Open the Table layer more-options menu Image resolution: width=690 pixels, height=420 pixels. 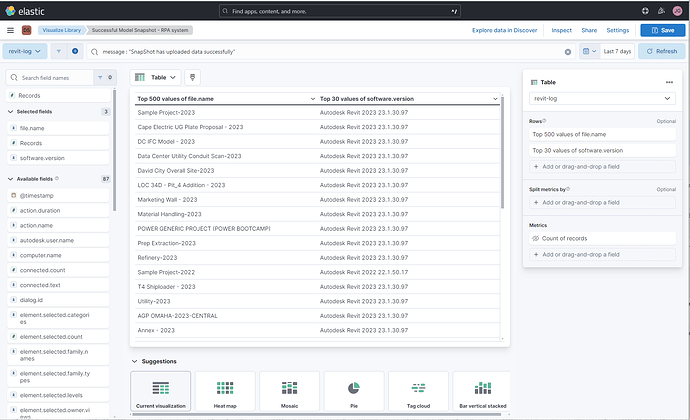[x=669, y=82]
